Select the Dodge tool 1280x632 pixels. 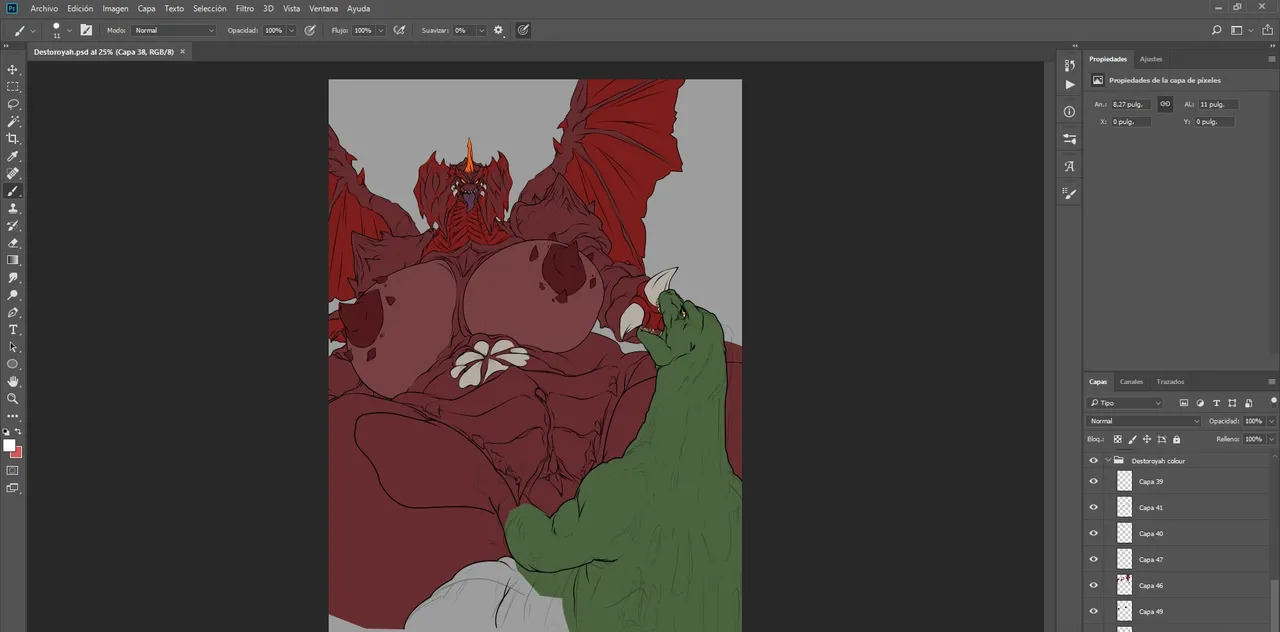(x=13, y=295)
